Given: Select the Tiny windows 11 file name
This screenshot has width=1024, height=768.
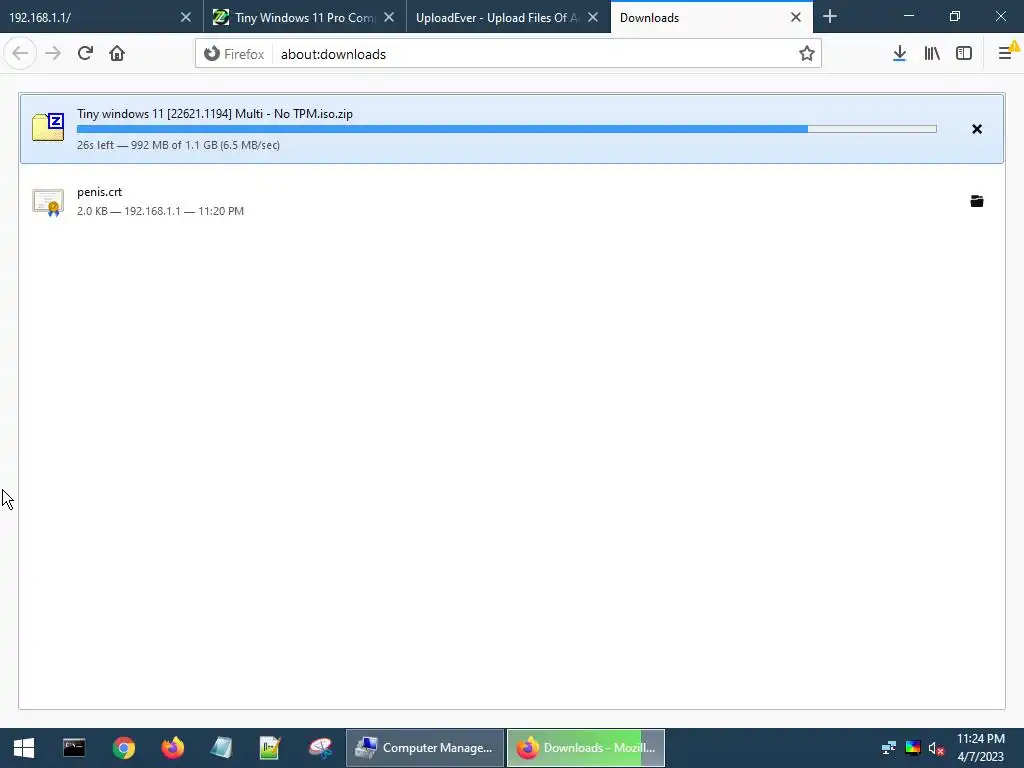Looking at the screenshot, I should point(215,114).
